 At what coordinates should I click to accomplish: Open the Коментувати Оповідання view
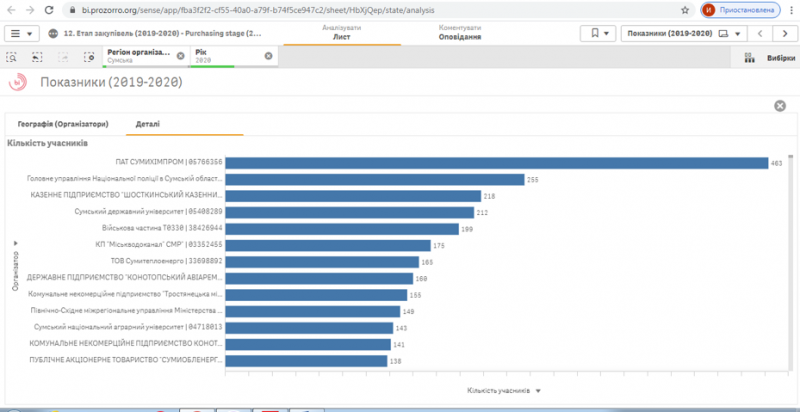[459, 33]
